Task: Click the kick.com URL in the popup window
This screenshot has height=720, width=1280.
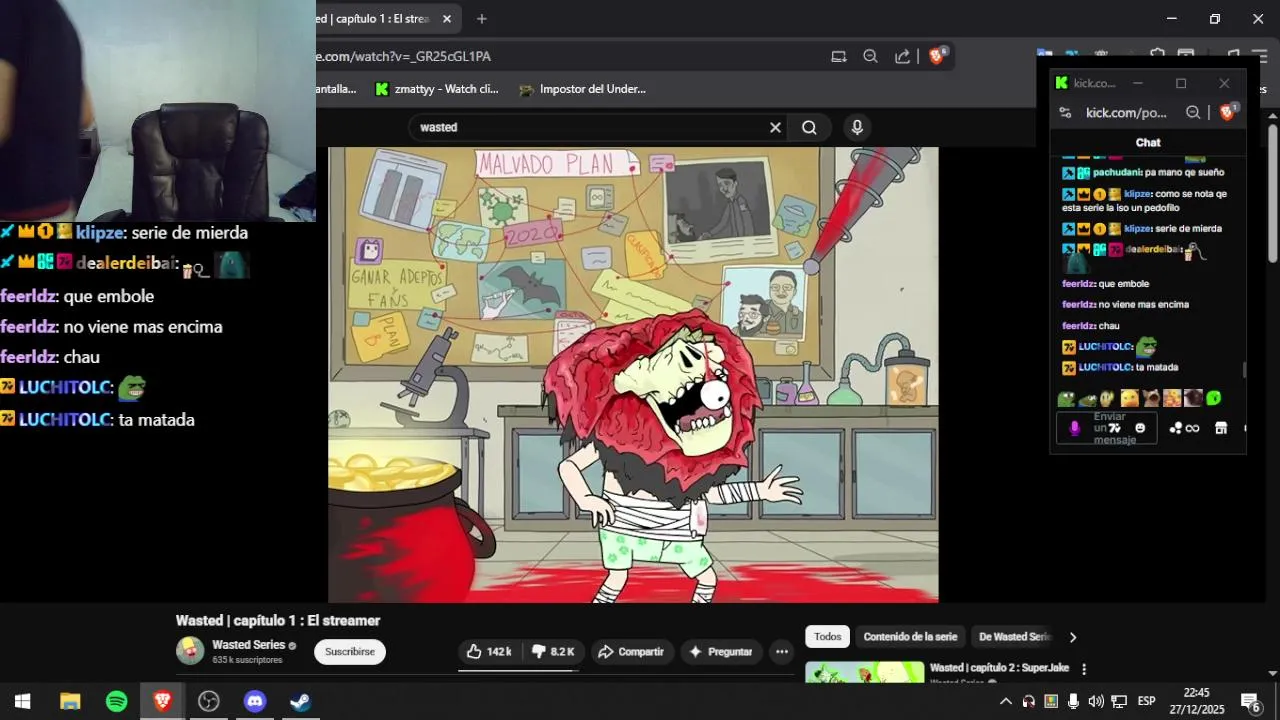Action: coord(1127,113)
